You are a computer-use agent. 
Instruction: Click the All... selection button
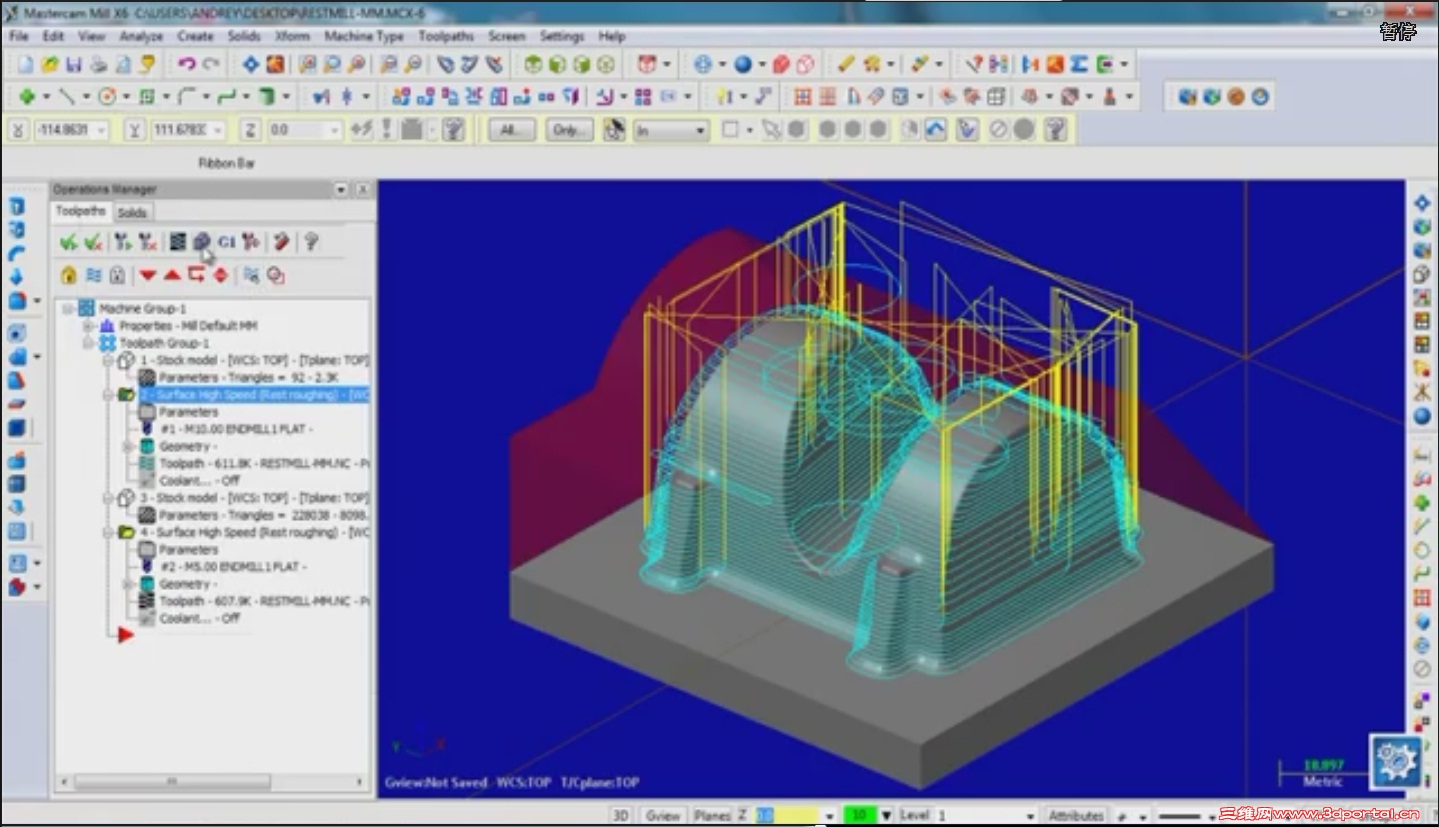pos(511,130)
